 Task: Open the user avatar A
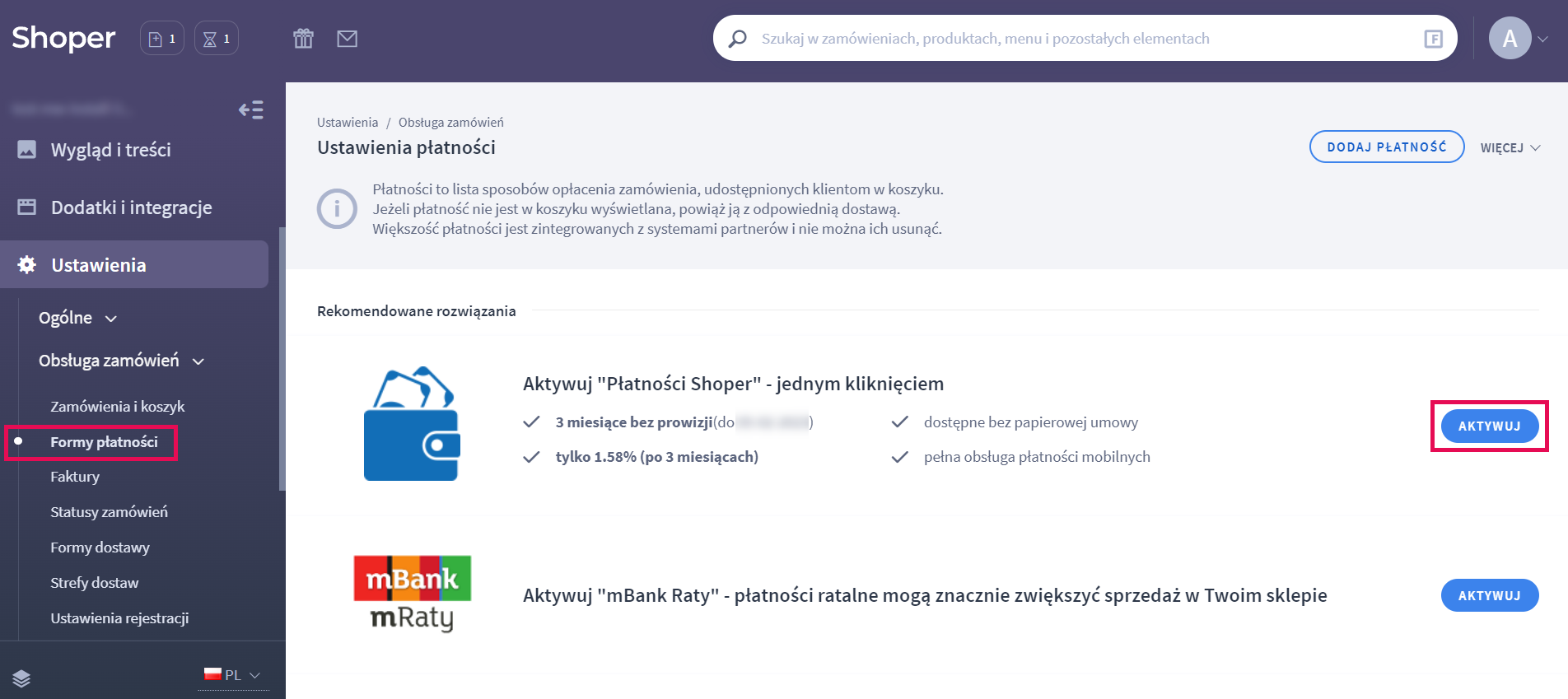pyautogui.click(x=1510, y=38)
